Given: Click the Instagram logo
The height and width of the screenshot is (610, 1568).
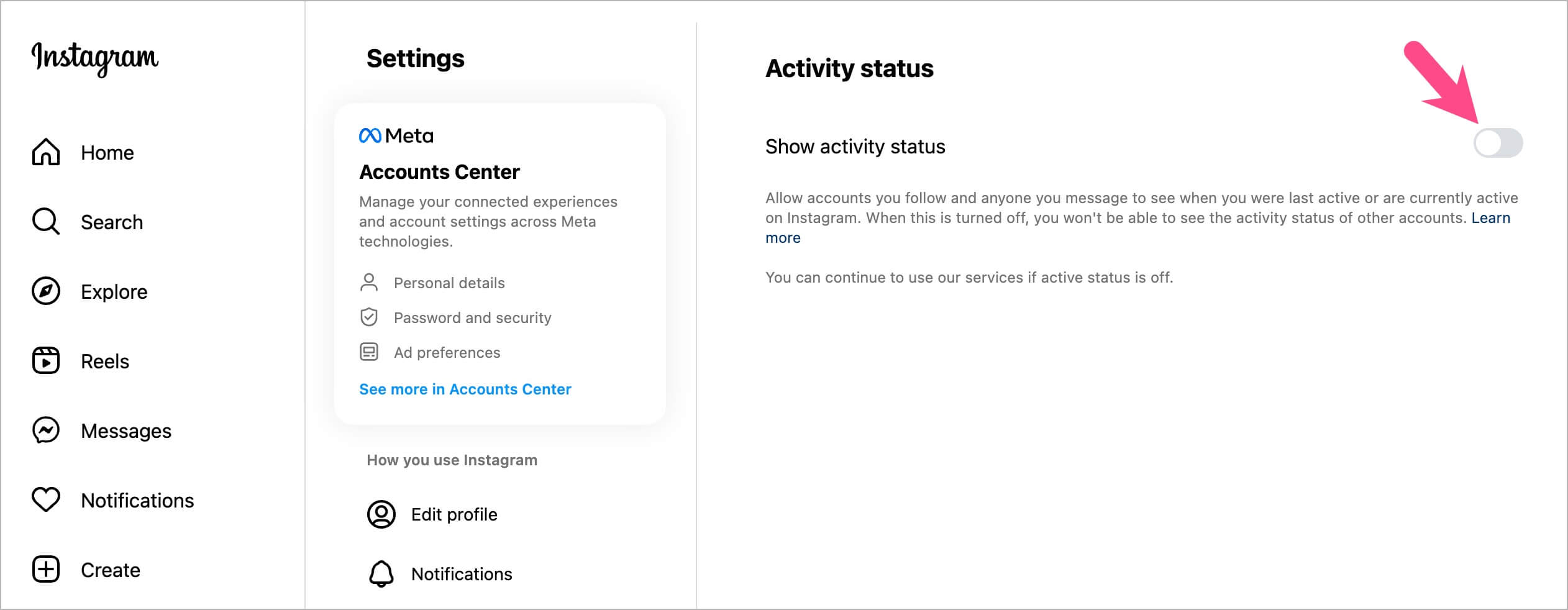Looking at the screenshot, I should point(95,58).
